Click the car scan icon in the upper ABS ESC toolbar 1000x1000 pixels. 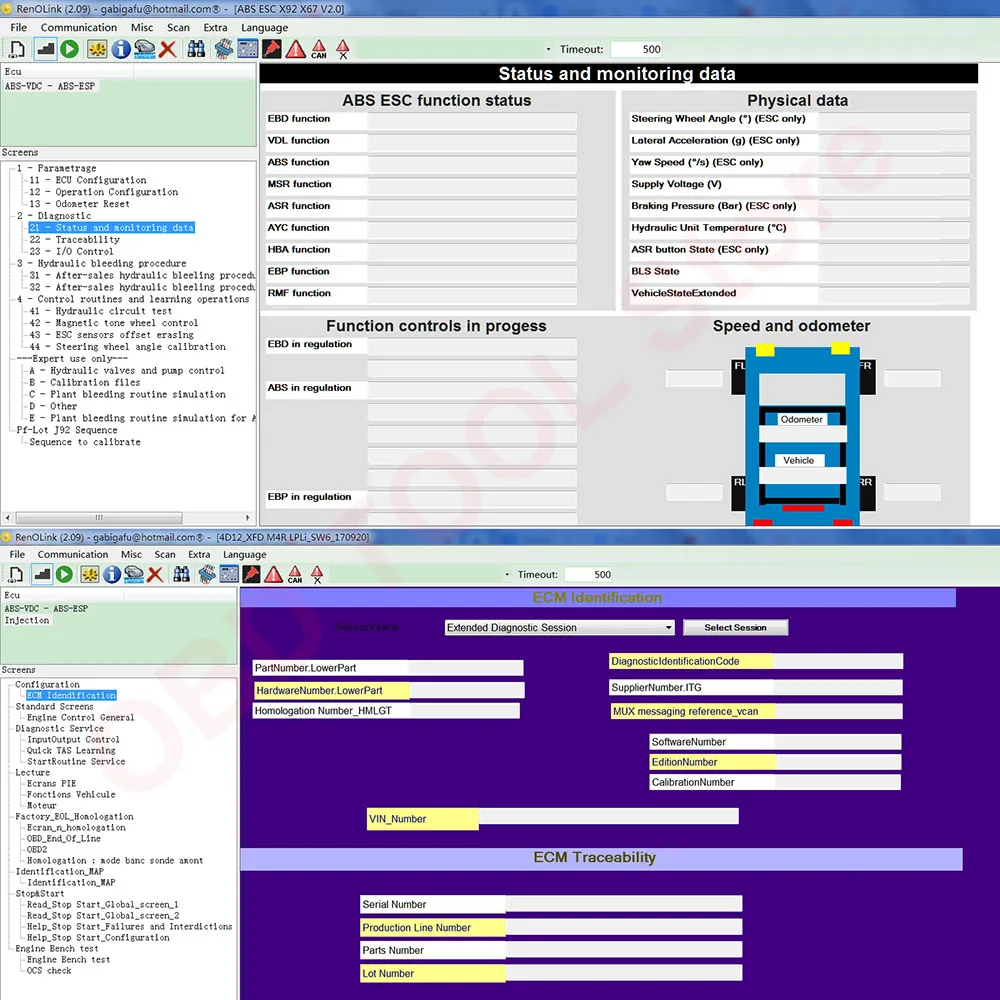145,49
